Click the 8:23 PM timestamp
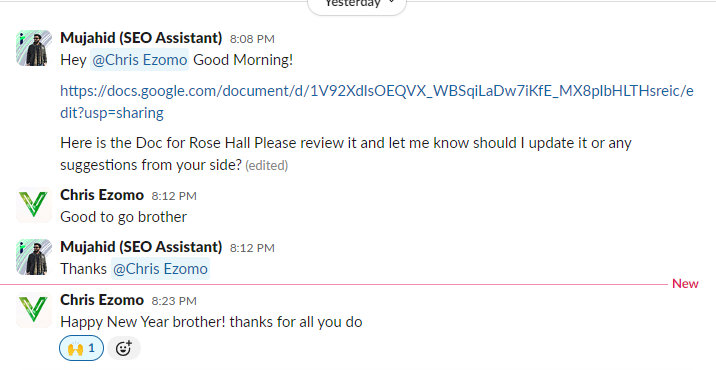 pyautogui.click(x=174, y=301)
